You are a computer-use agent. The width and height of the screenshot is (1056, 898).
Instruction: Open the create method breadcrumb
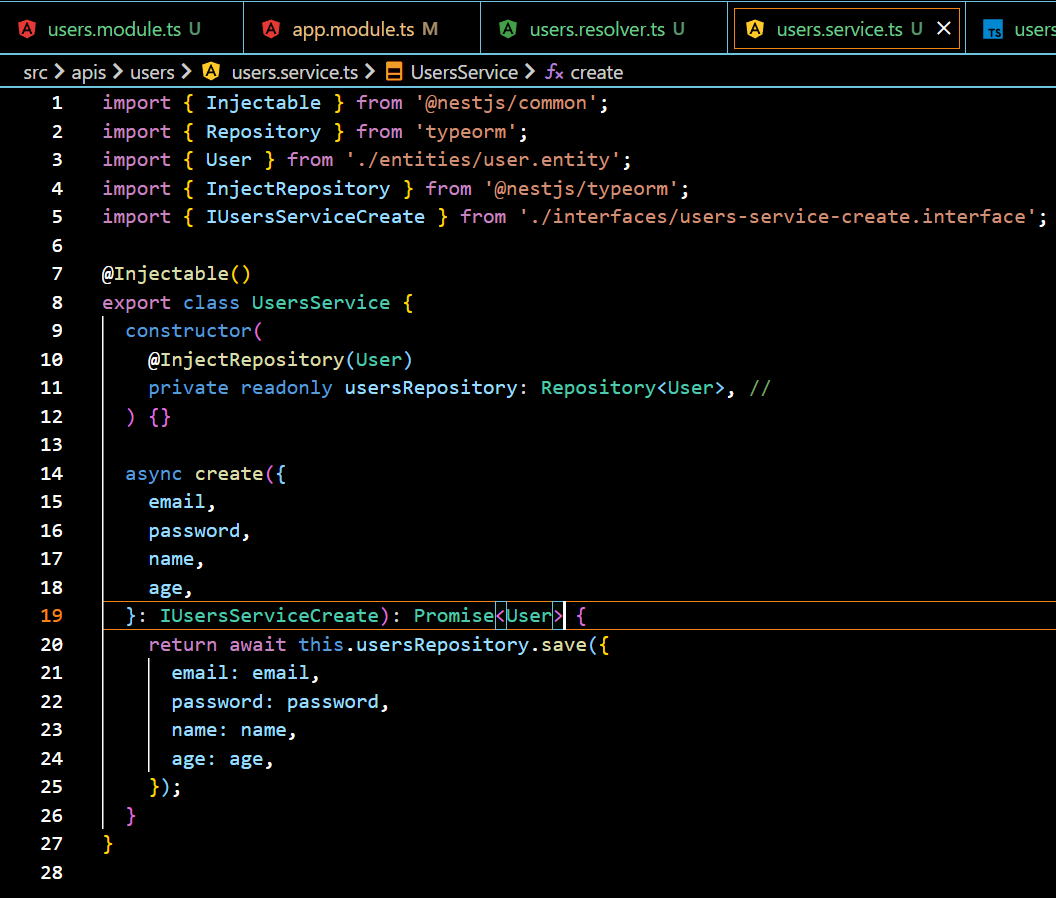[597, 72]
